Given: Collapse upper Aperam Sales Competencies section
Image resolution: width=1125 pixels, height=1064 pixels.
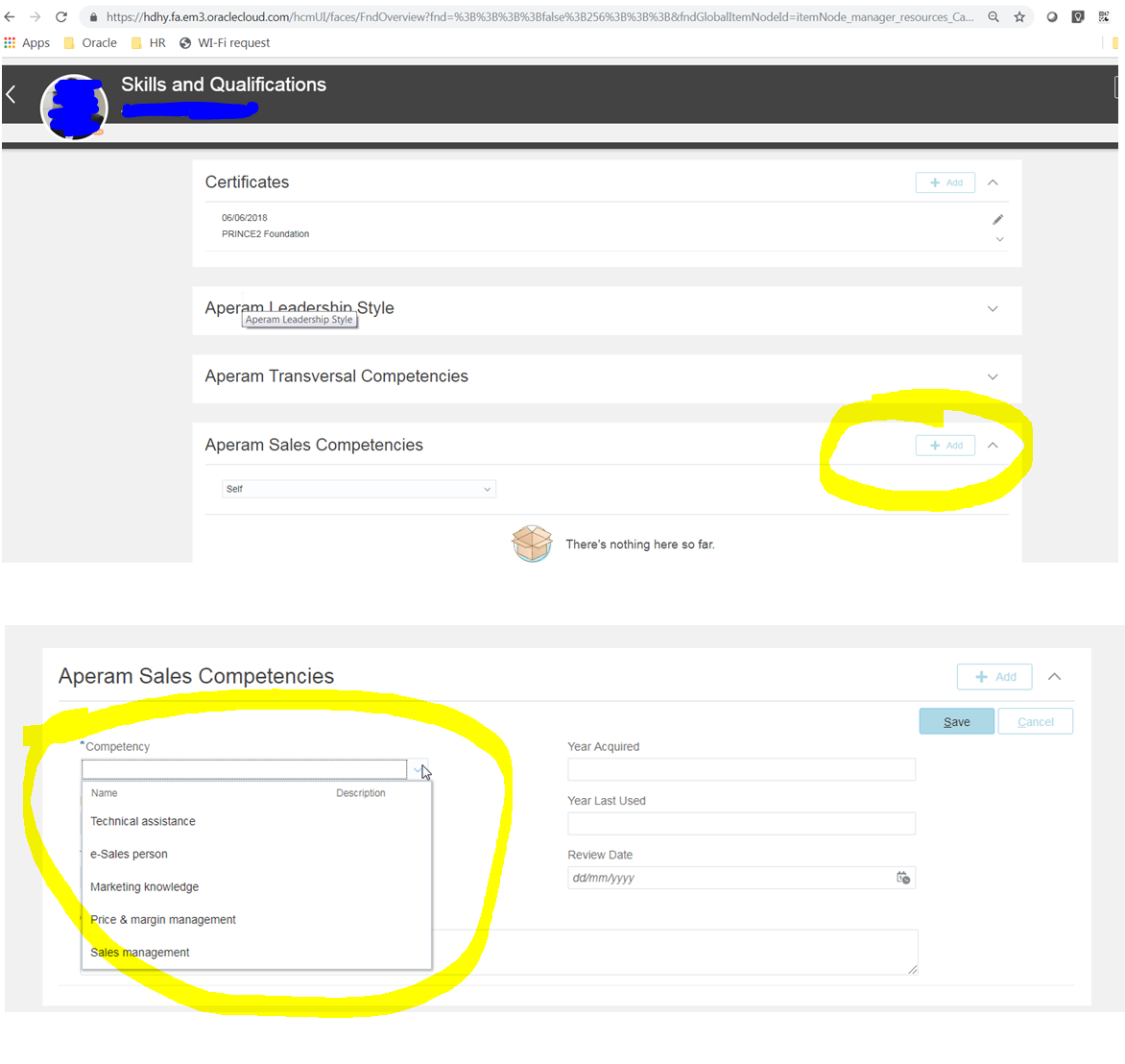Looking at the screenshot, I should coord(993,446).
